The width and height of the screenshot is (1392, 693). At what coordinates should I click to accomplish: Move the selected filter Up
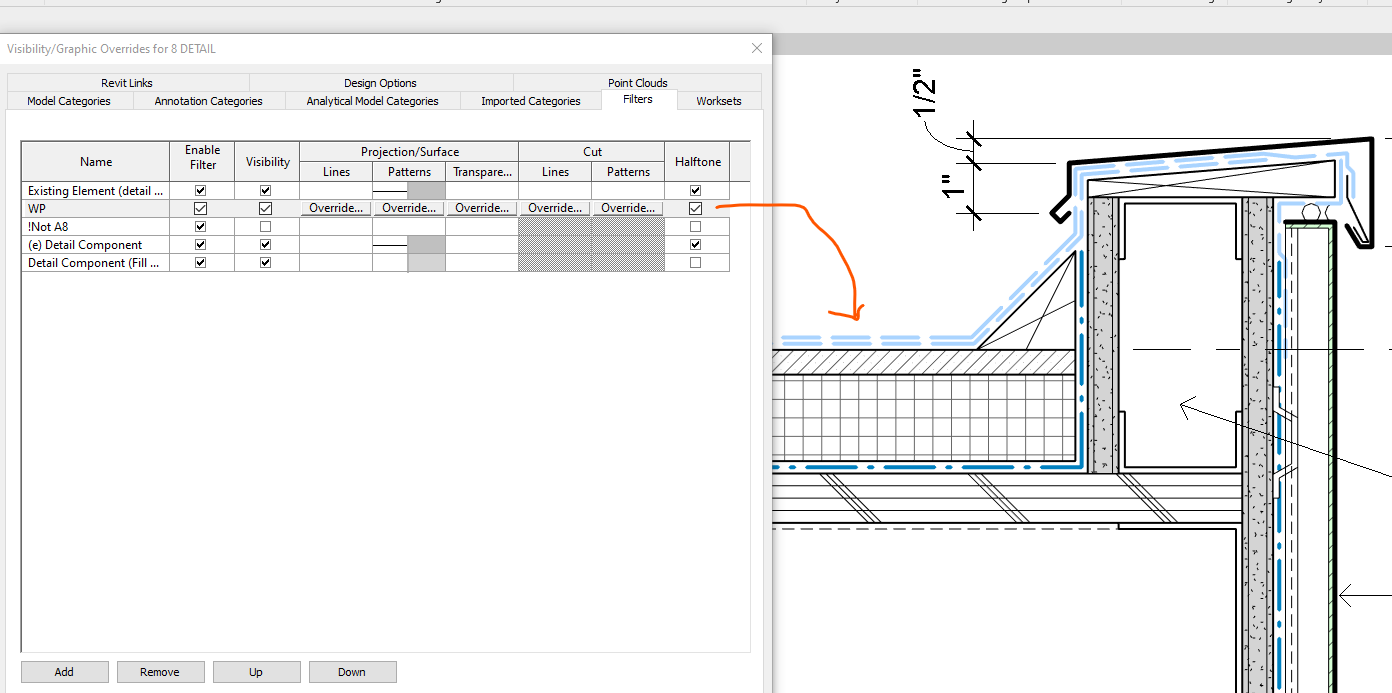(256, 671)
